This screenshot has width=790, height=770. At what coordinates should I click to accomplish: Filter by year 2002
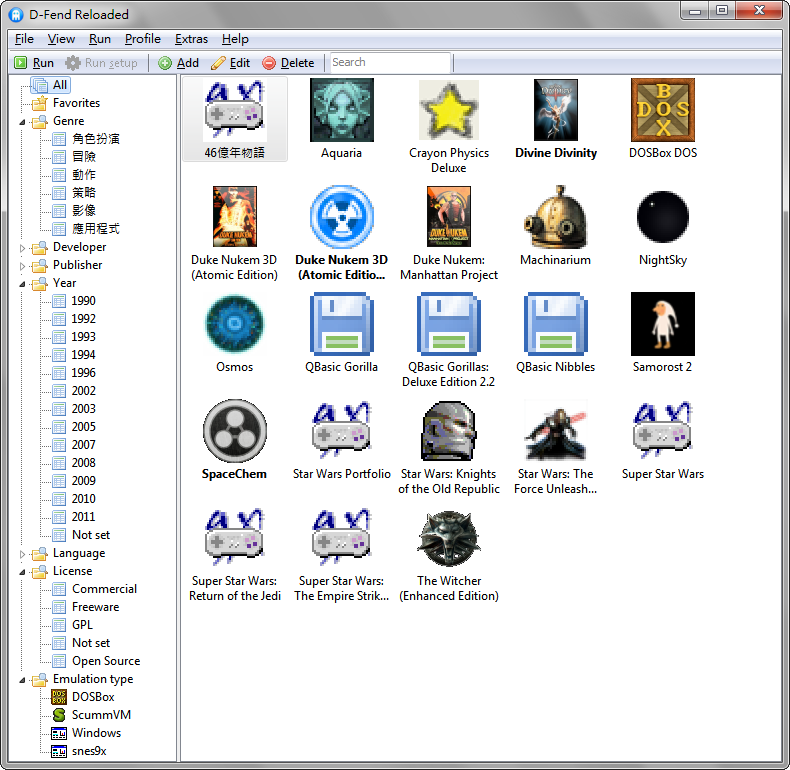click(x=84, y=391)
